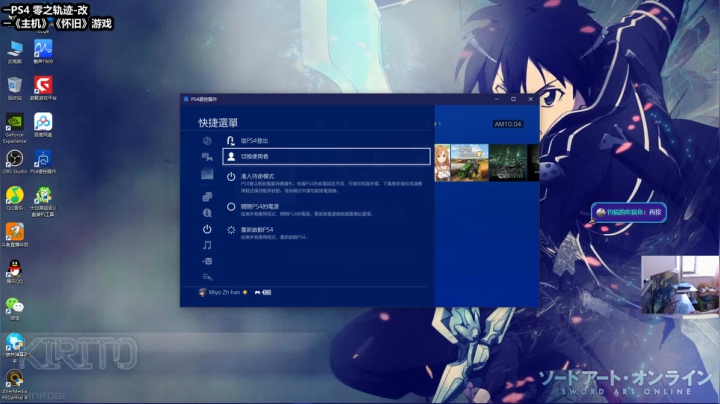Open the XtreMedia RECentral desktop icon
The height and width of the screenshot is (404, 720).
pos(15,385)
